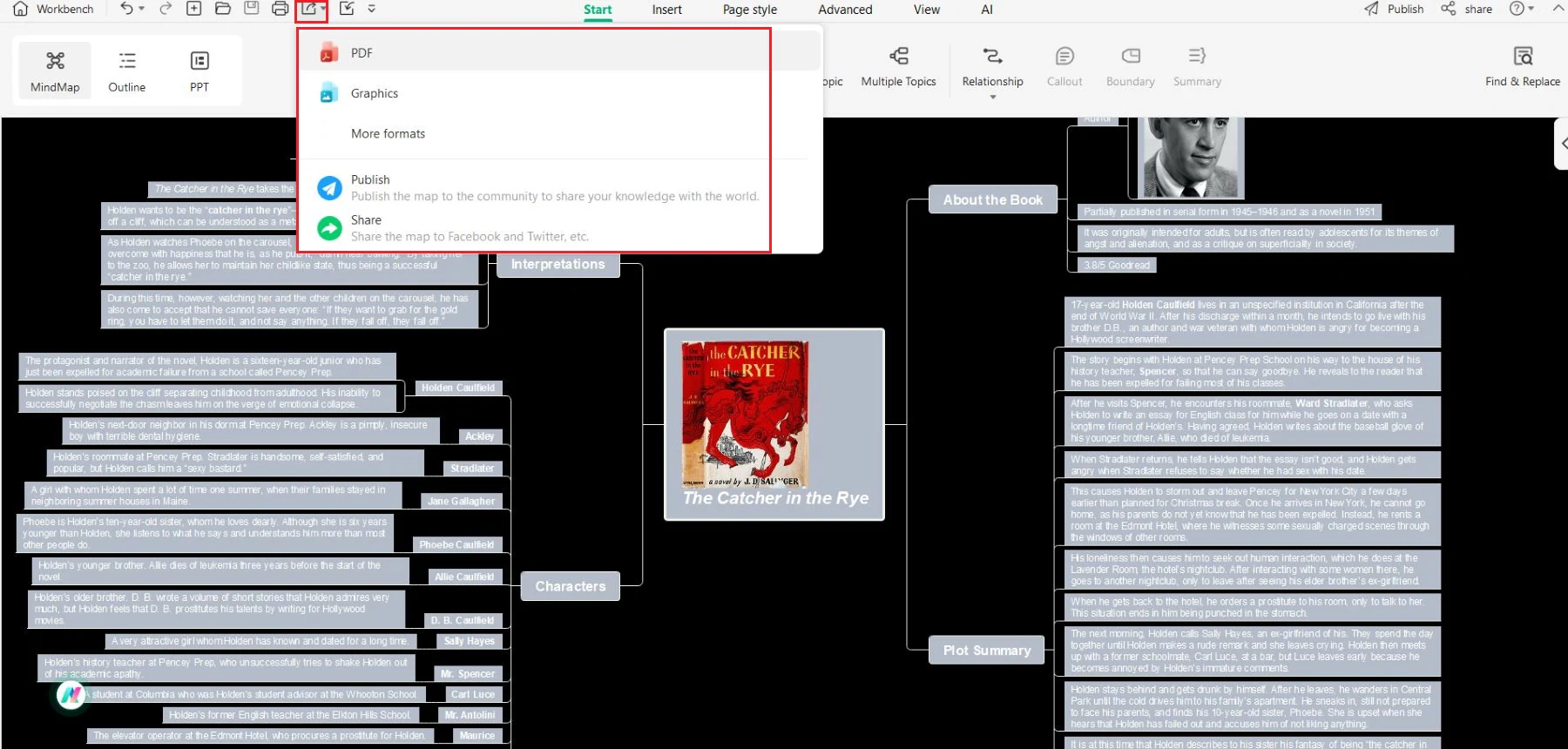
Task: Open the Workbench home icon
Action: (x=21, y=9)
